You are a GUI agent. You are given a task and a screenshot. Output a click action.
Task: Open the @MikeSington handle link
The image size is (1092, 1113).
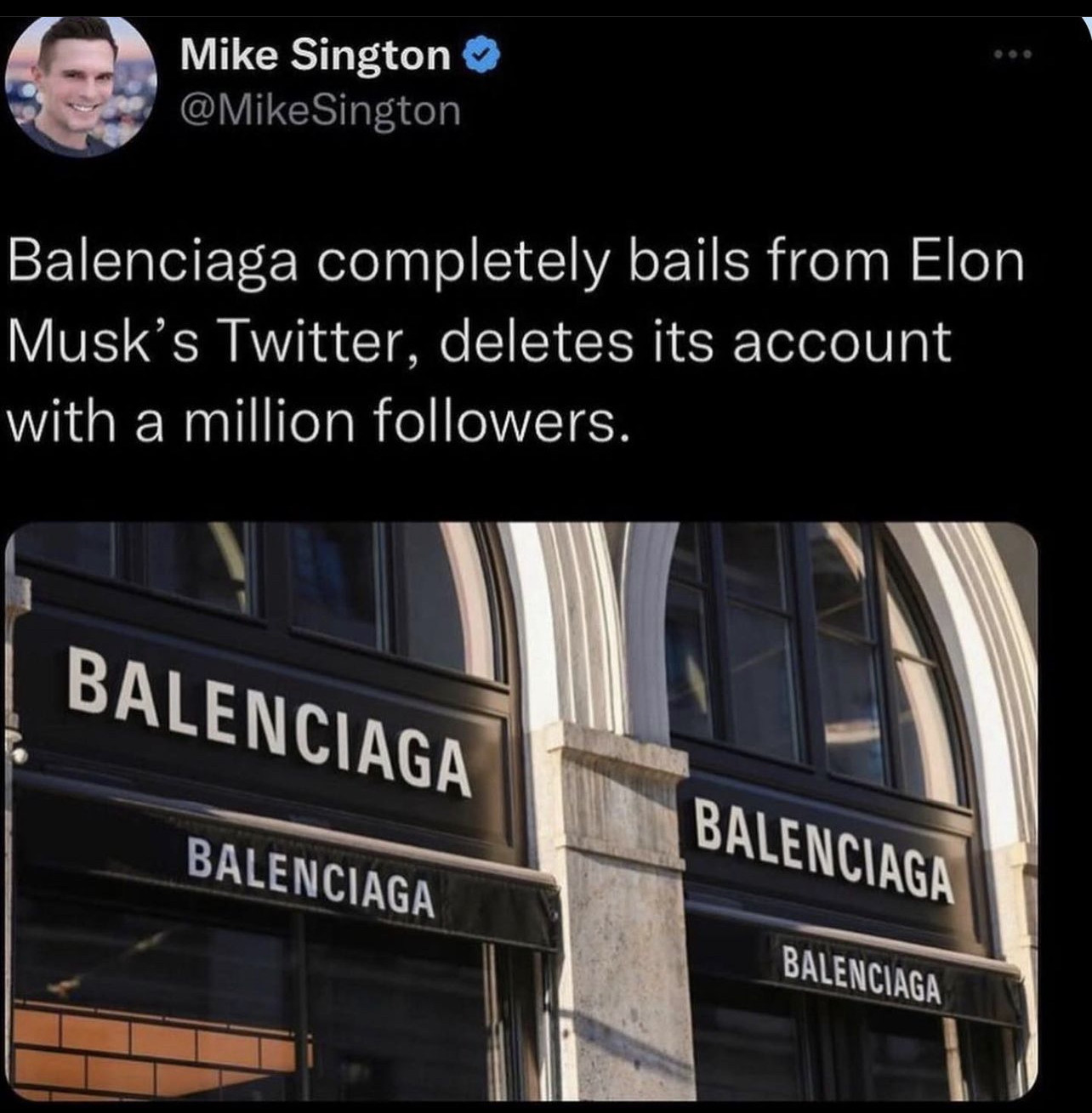[x=320, y=111]
